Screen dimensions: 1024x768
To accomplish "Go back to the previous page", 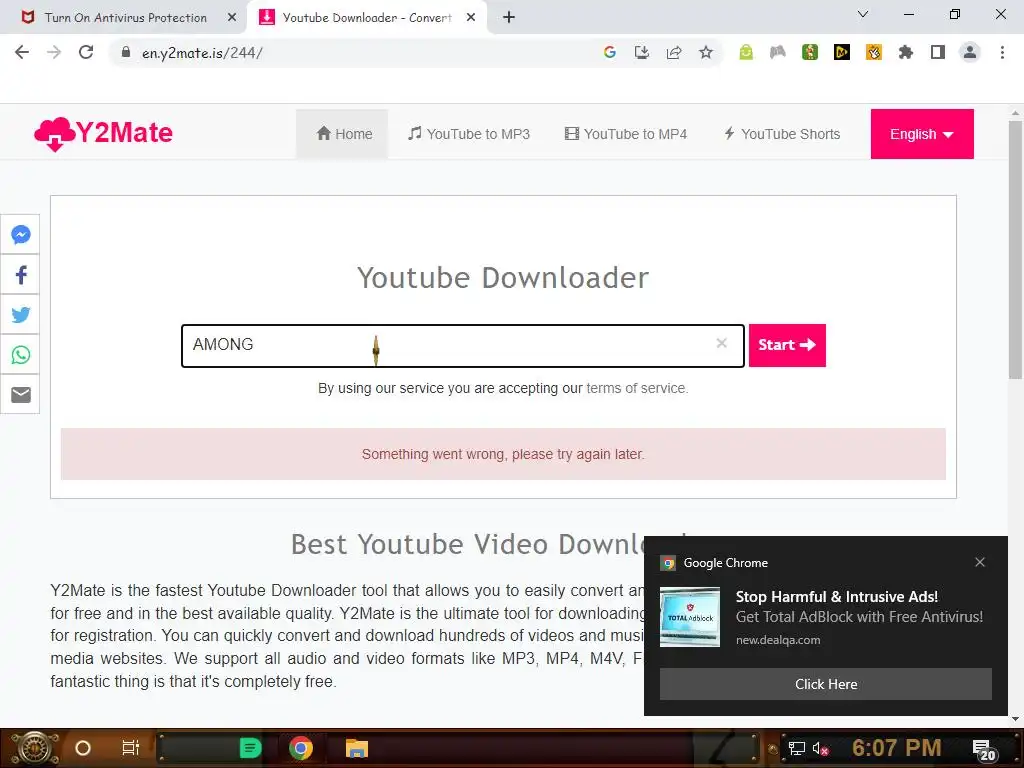I will (x=22, y=52).
